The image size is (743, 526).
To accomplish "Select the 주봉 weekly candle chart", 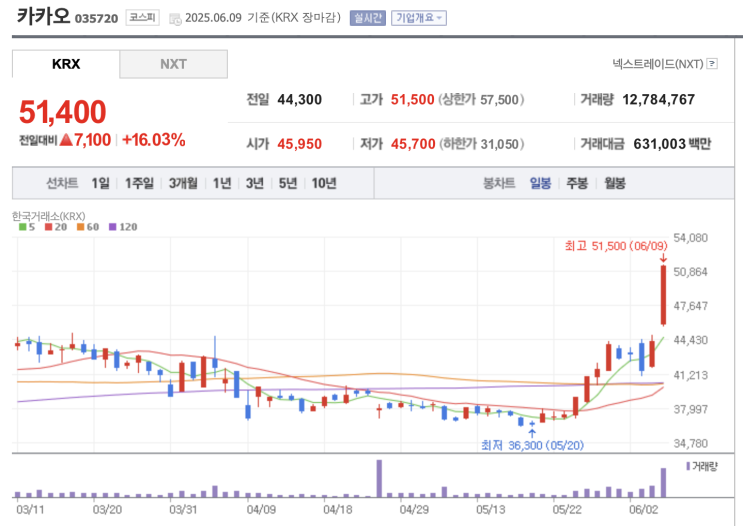I will point(577,183).
